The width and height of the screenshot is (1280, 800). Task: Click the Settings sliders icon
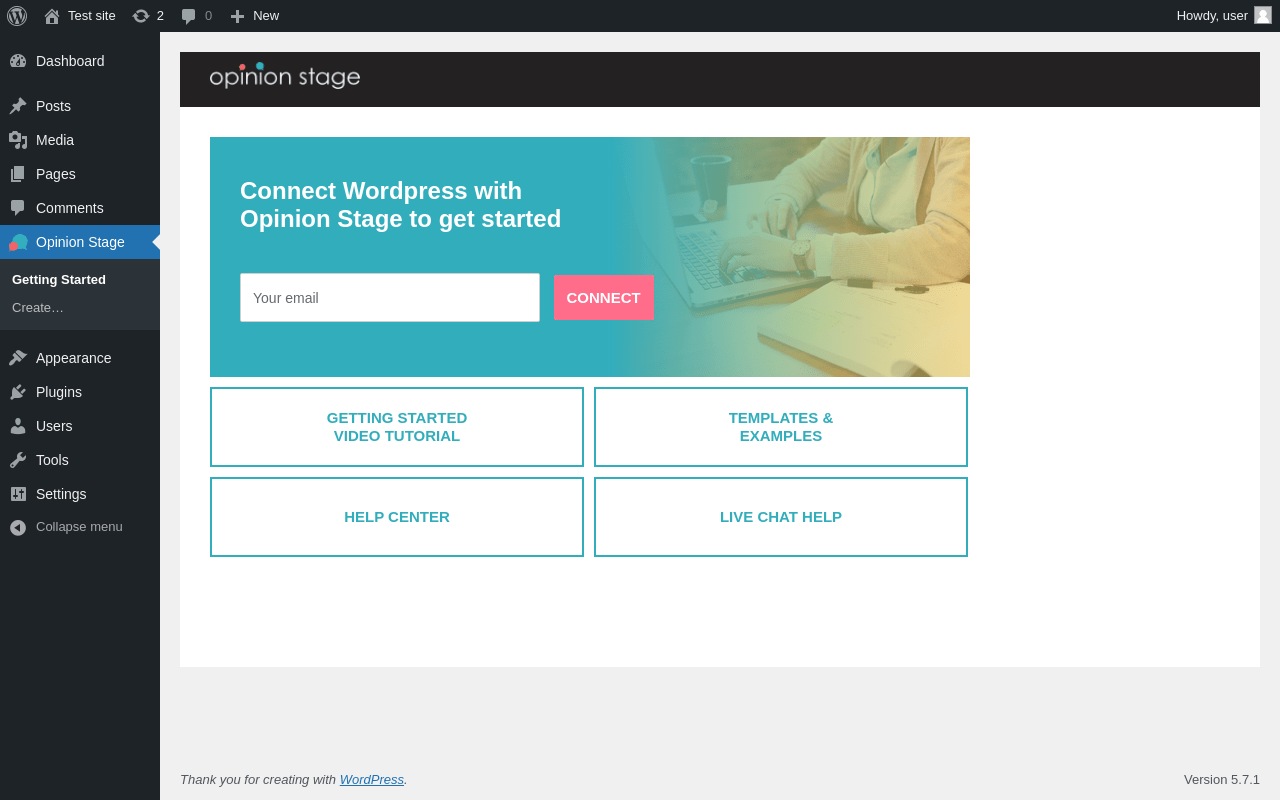pos(18,494)
